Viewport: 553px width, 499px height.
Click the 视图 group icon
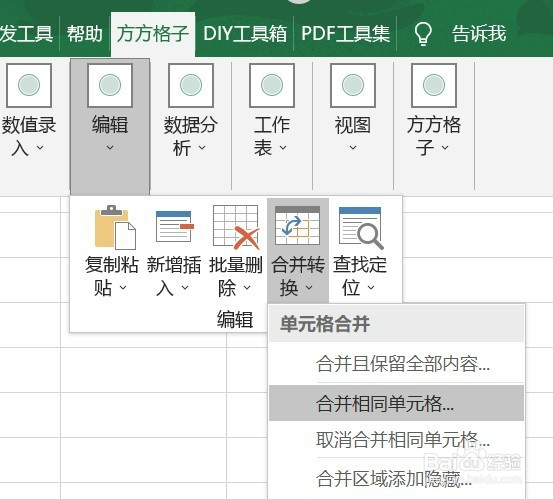click(353, 85)
